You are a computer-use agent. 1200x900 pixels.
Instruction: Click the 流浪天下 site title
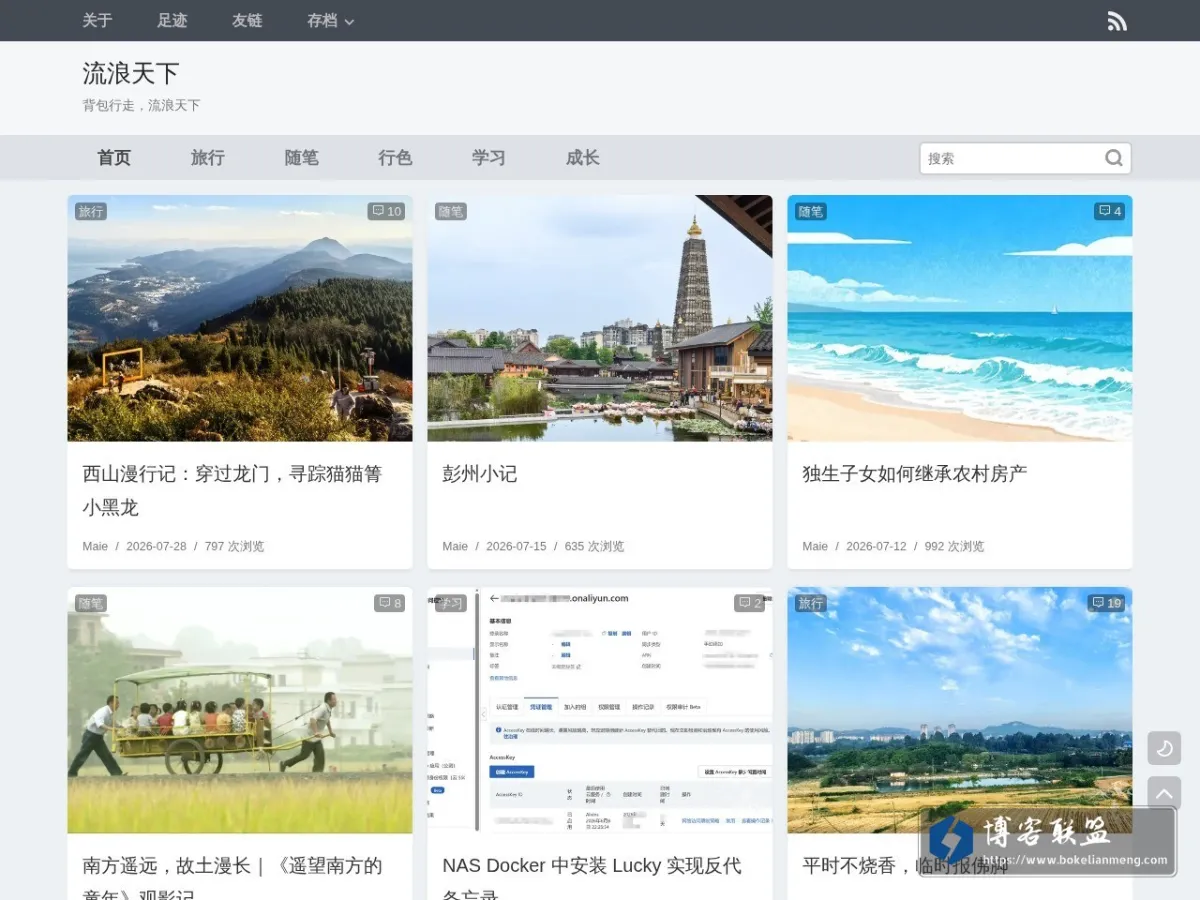(x=131, y=73)
